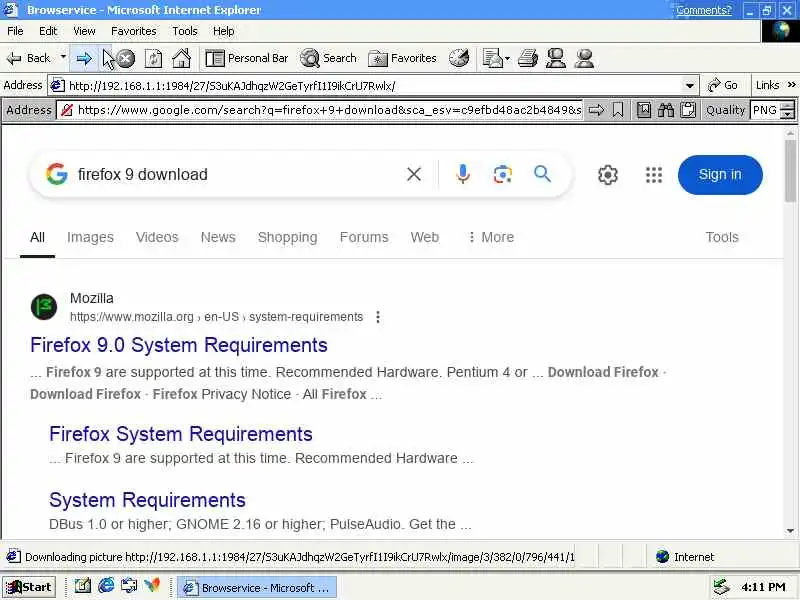Open the Edit menu
800x600 pixels.
coord(48,31)
